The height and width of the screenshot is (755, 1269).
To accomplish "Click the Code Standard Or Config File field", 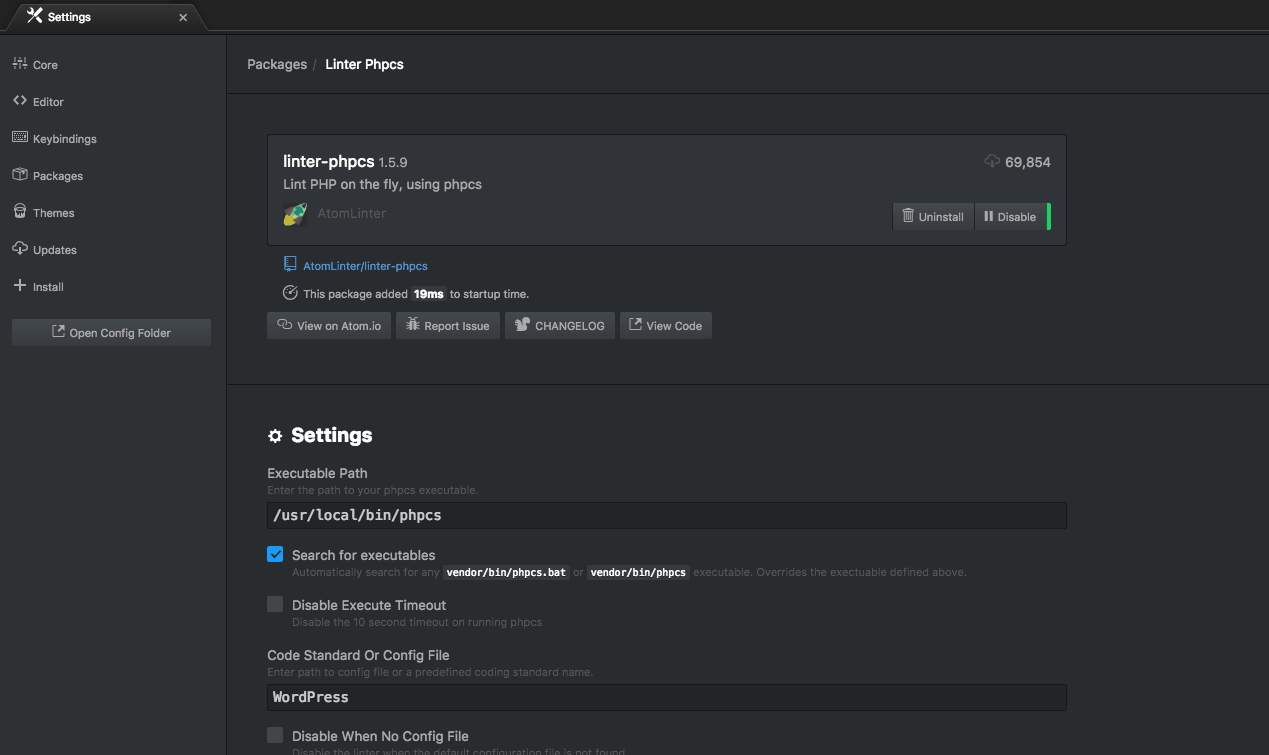I will click(x=666, y=697).
